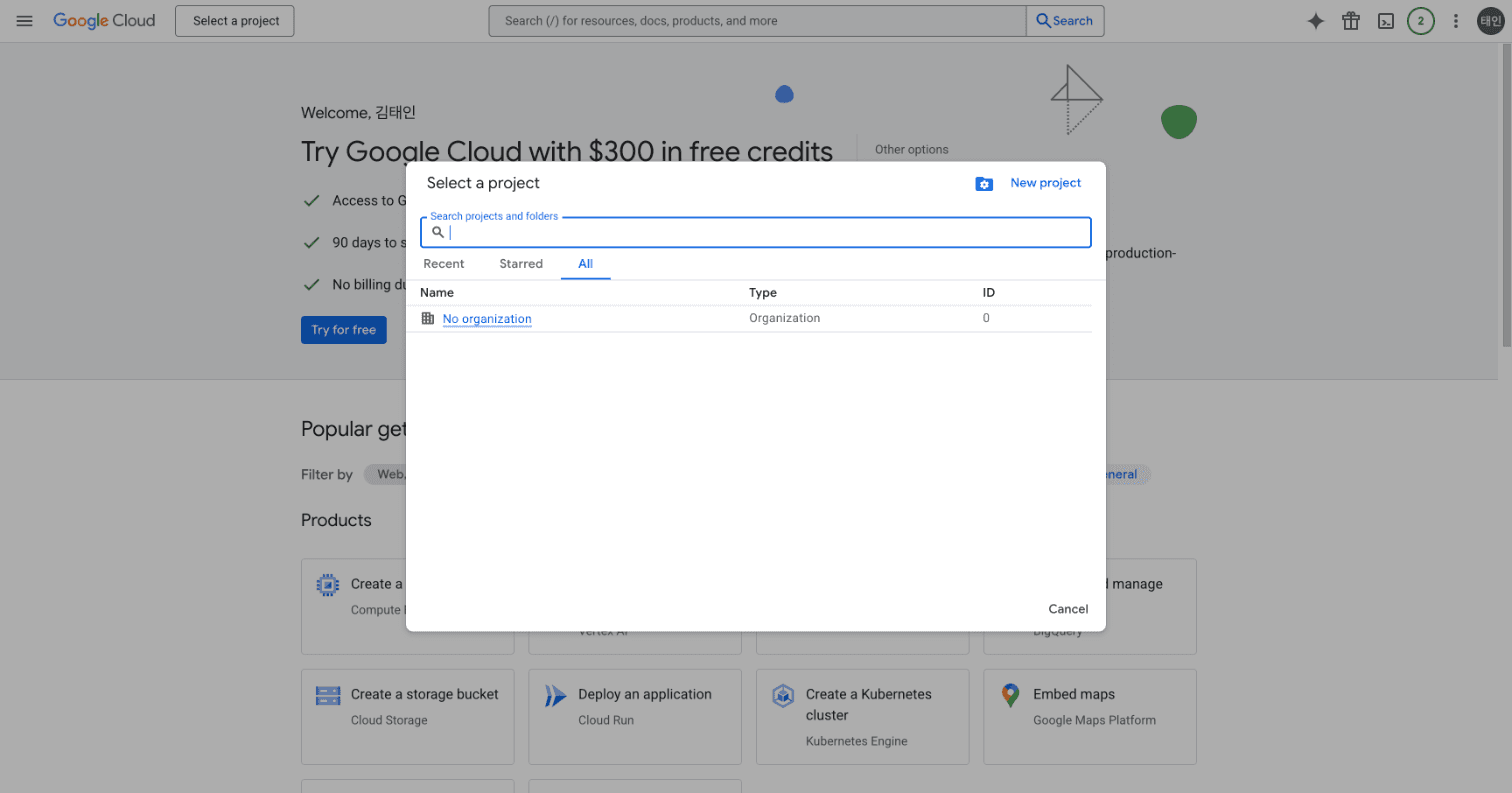Open the hamburger navigation menu

point(25,21)
